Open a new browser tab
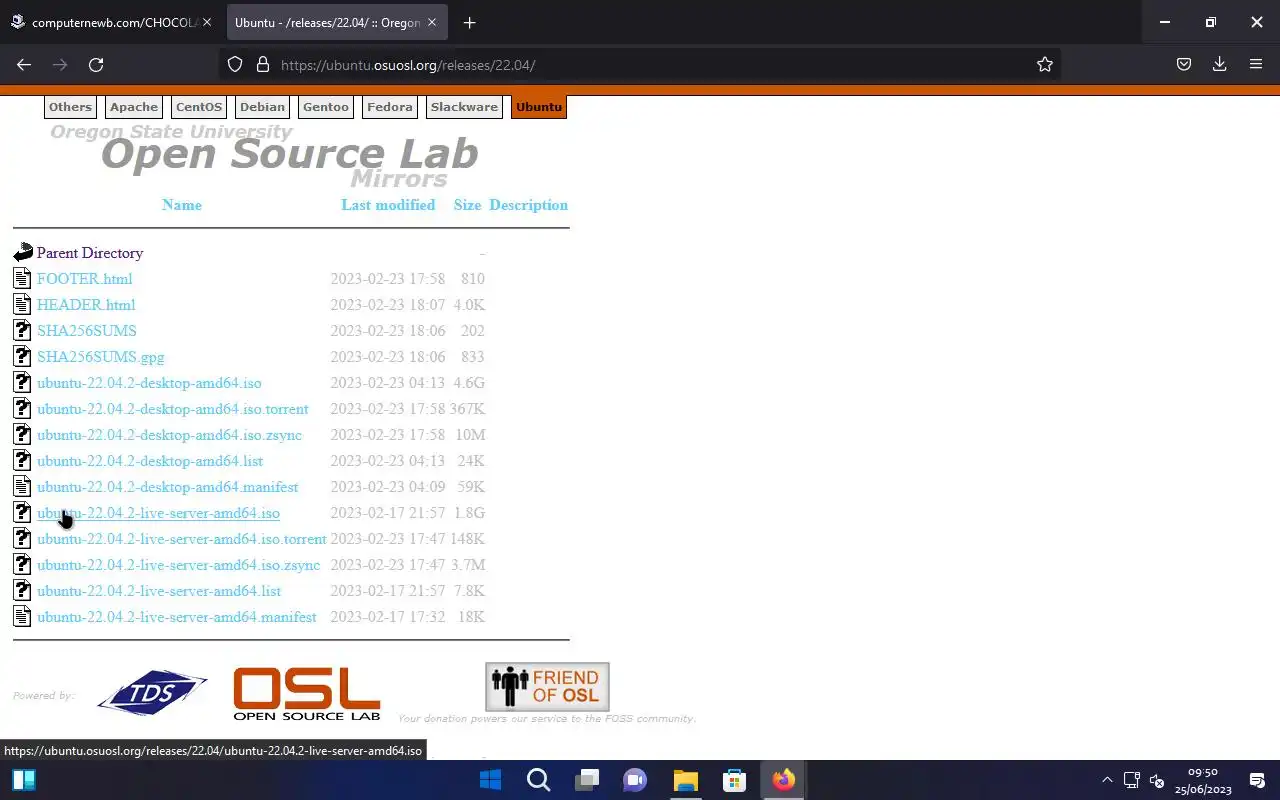Screen dimensions: 1280x800 (x=469, y=22)
